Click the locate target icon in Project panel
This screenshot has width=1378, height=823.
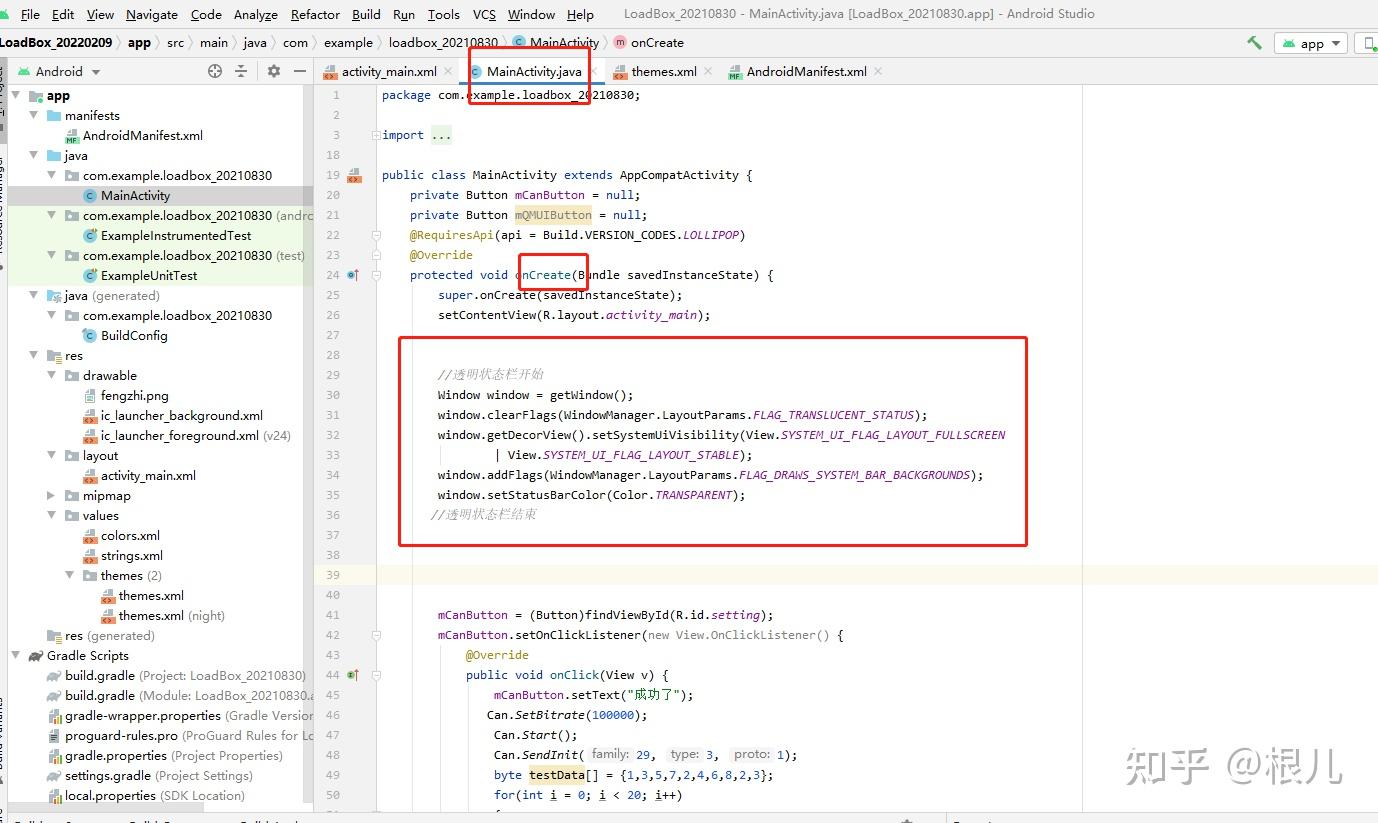pyautogui.click(x=214, y=71)
